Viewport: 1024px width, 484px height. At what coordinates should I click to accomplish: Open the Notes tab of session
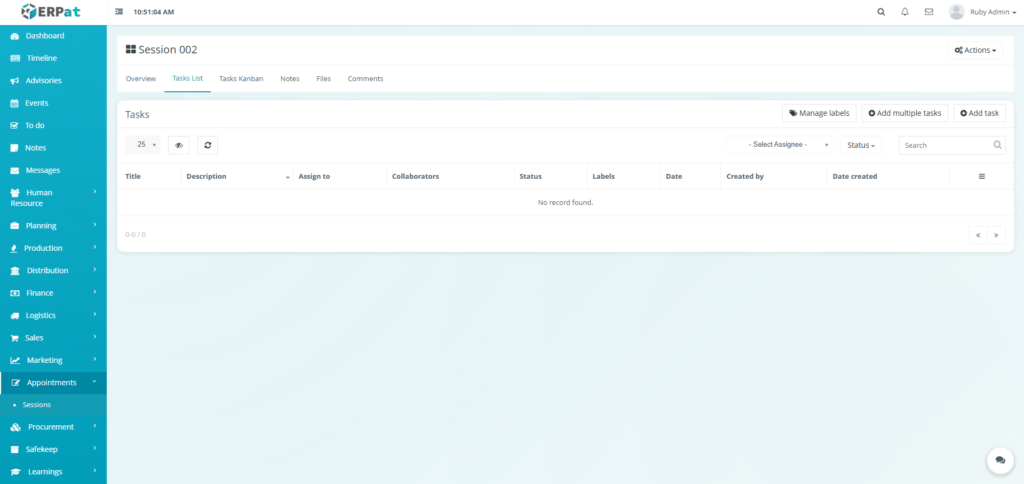pos(290,78)
